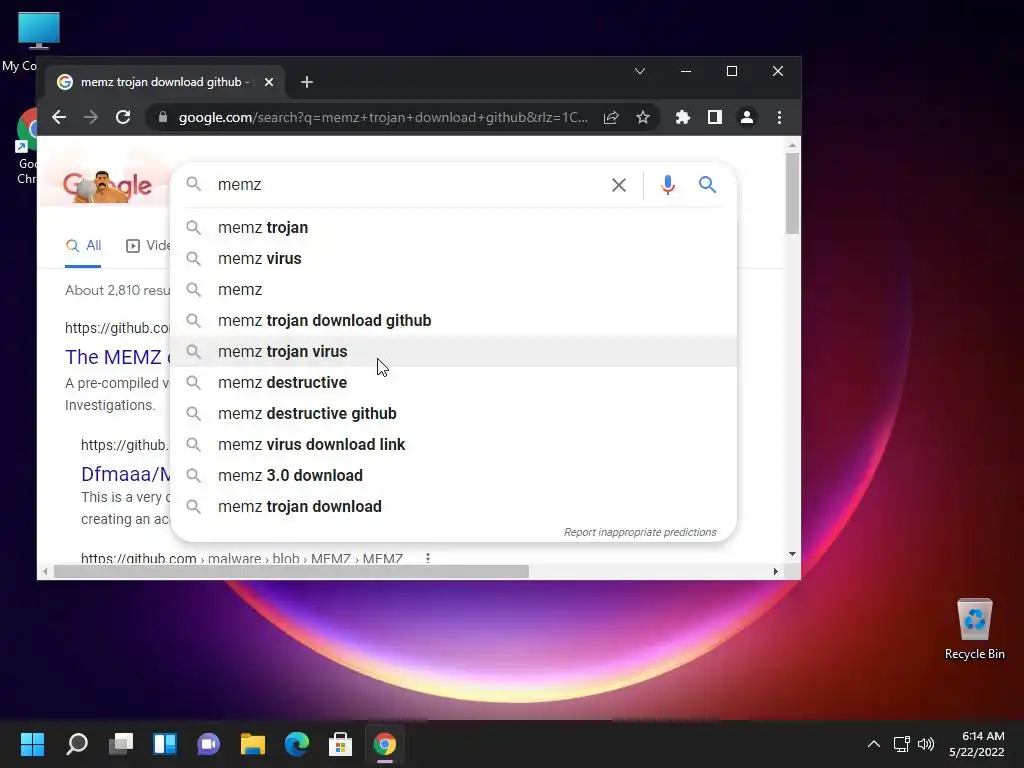Open File Explorer on the taskbar
1024x768 pixels.
coord(253,744)
